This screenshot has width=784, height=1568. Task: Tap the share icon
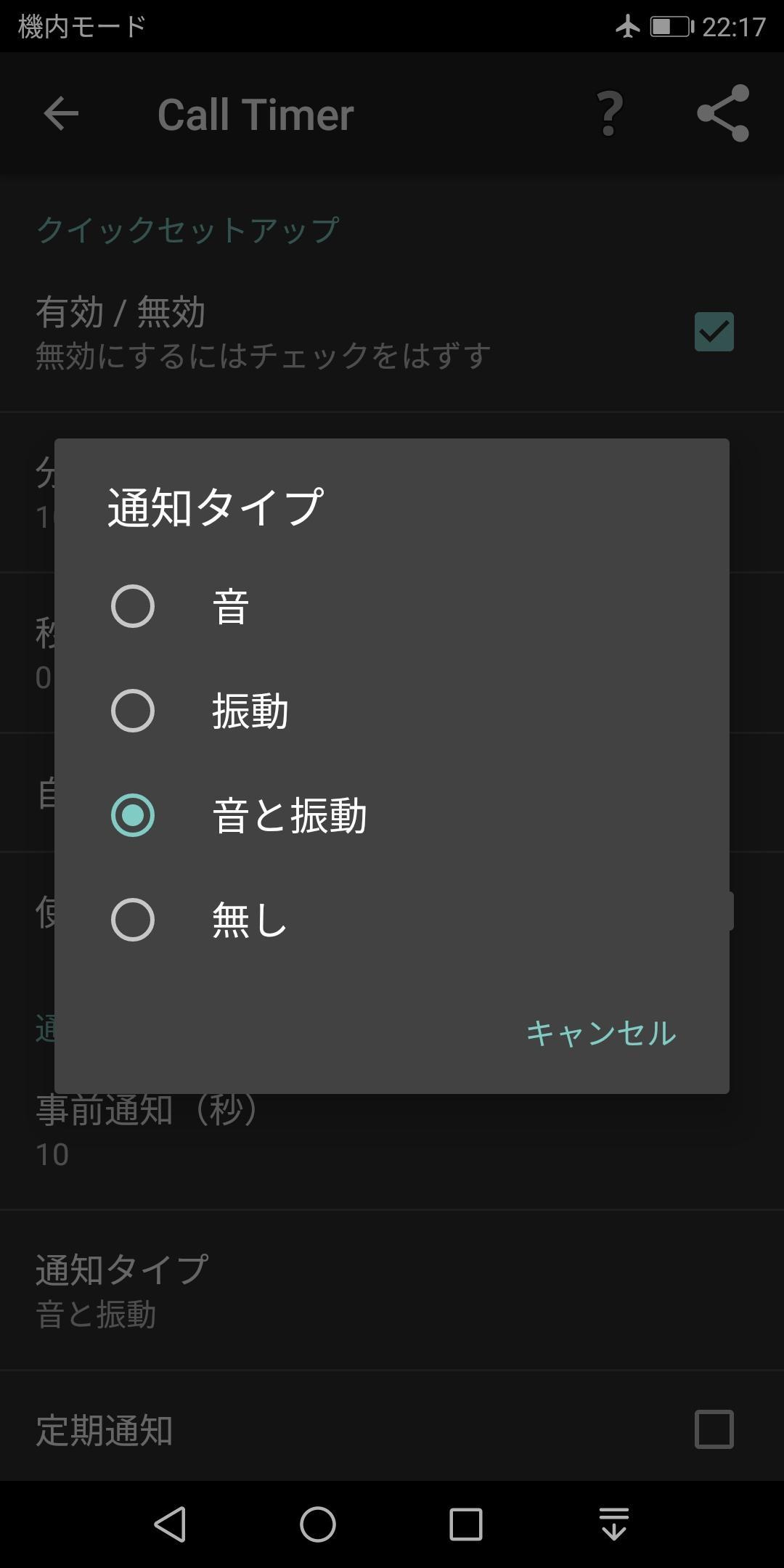pos(723,113)
